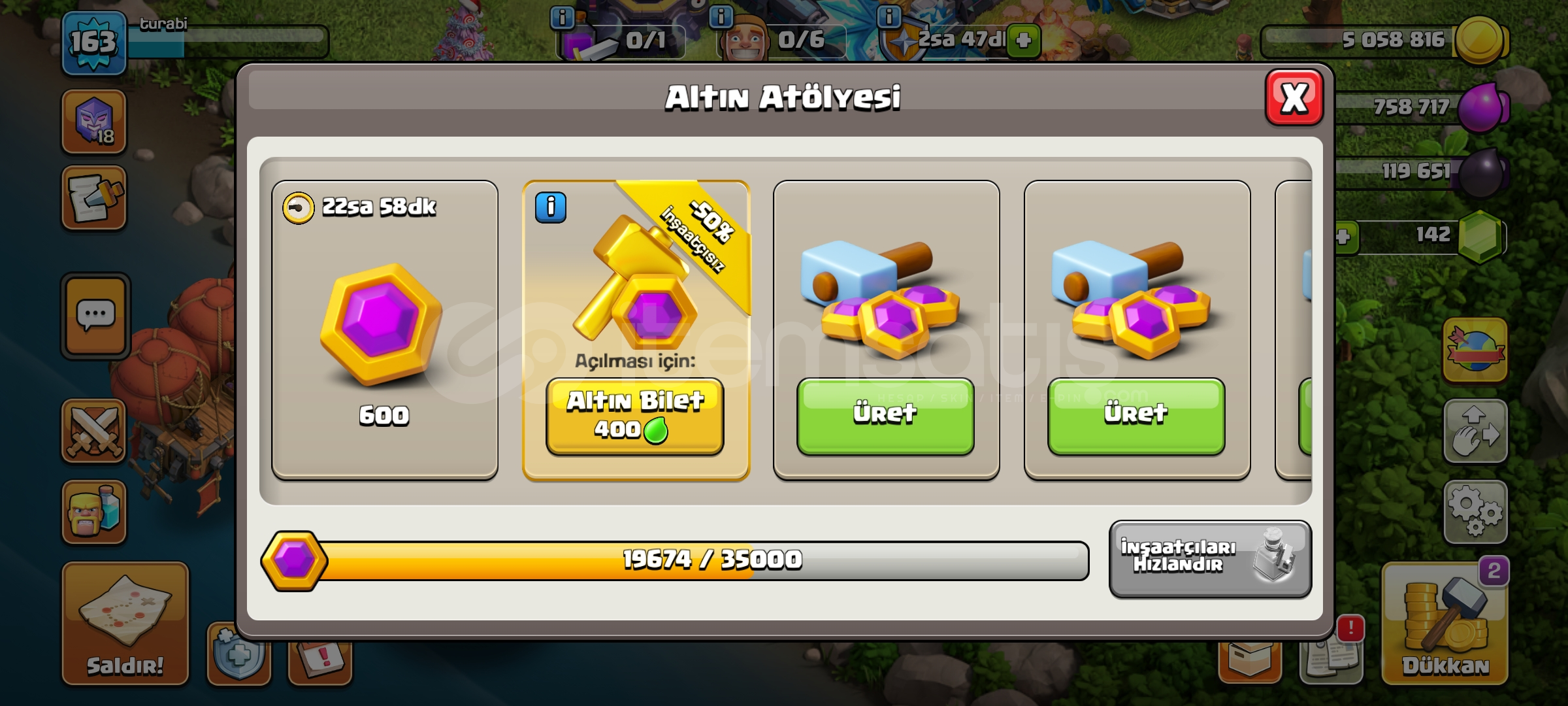Click the 19674 / 35000 progress bar

pyautogui.click(x=675, y=560)
